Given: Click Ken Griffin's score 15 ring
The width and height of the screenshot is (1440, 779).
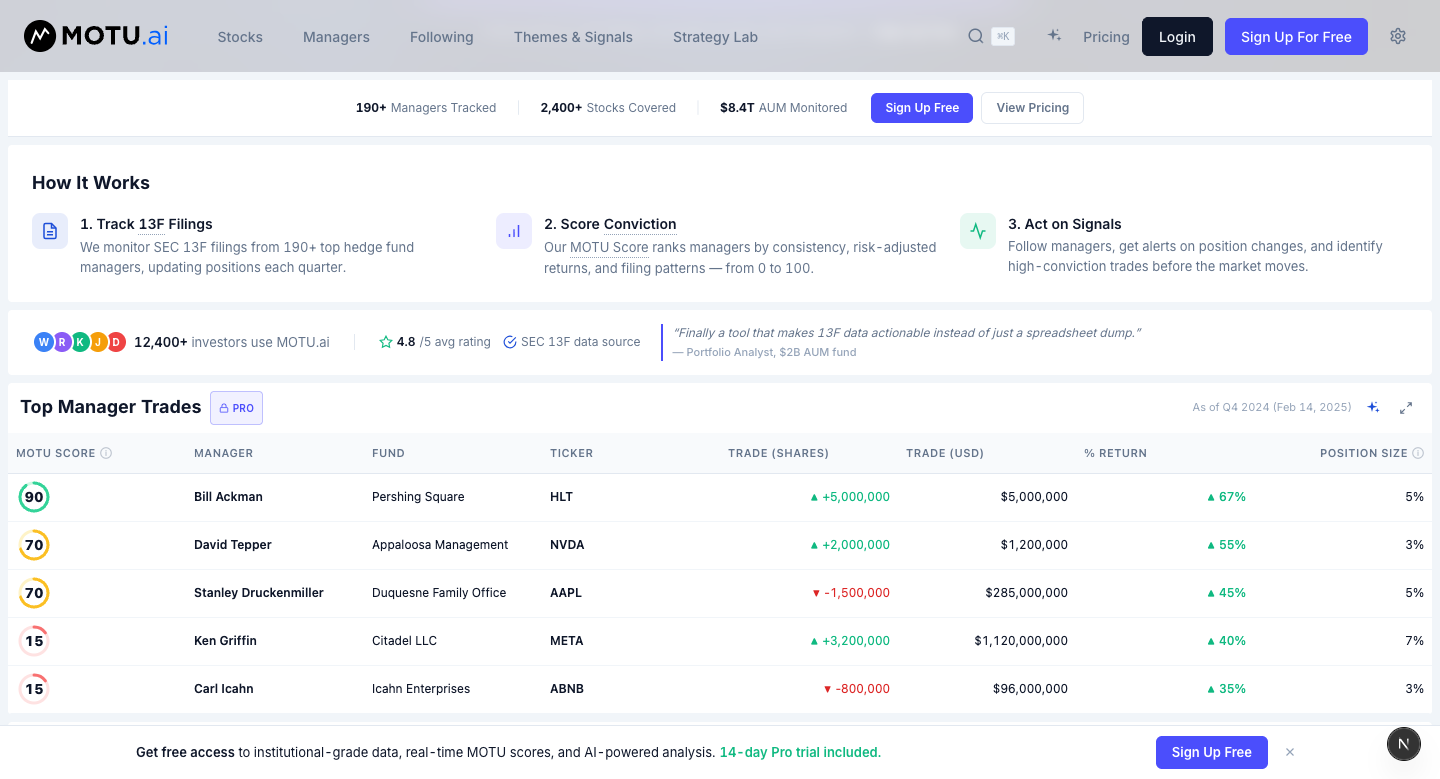Looking at the screenshot, I should click(34, 641).
